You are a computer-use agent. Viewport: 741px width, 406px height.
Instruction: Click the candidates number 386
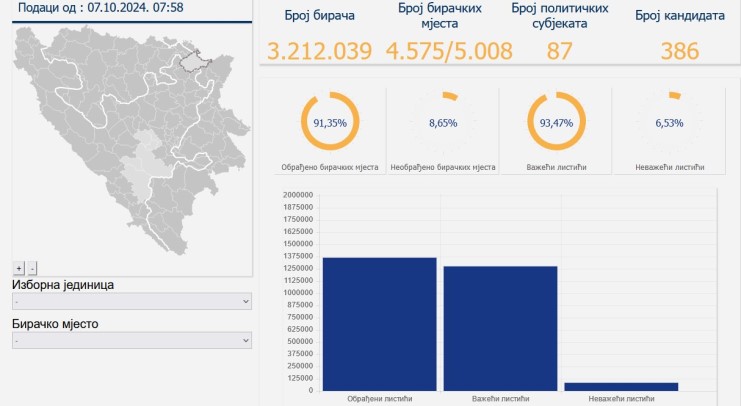point(680,51)
